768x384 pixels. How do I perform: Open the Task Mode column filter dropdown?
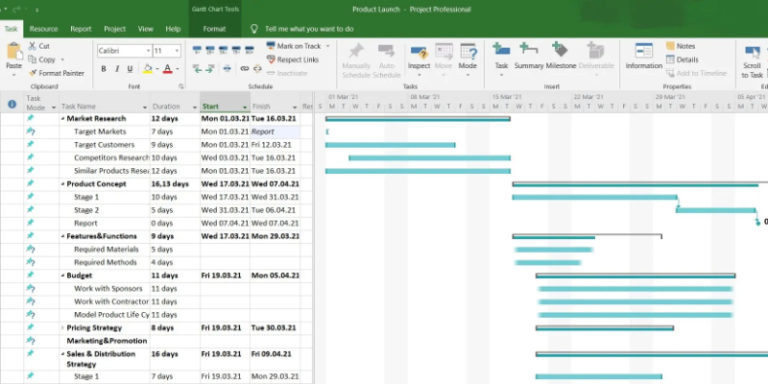[x=53, y=107]
